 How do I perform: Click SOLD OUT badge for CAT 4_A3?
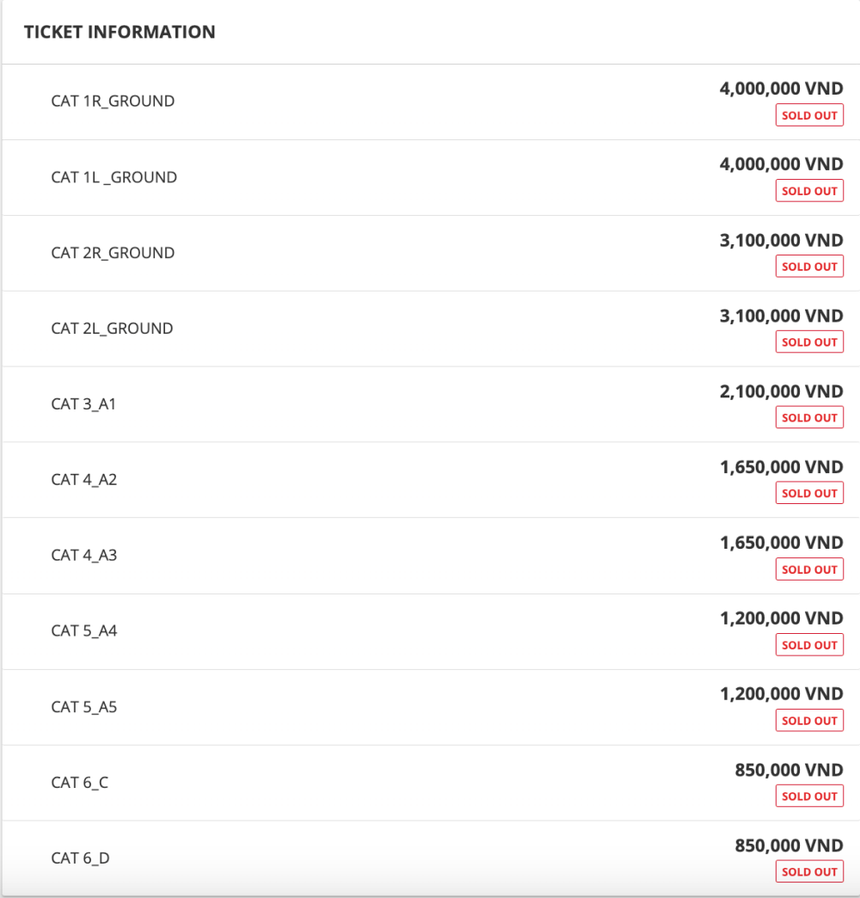pos(809,569)
